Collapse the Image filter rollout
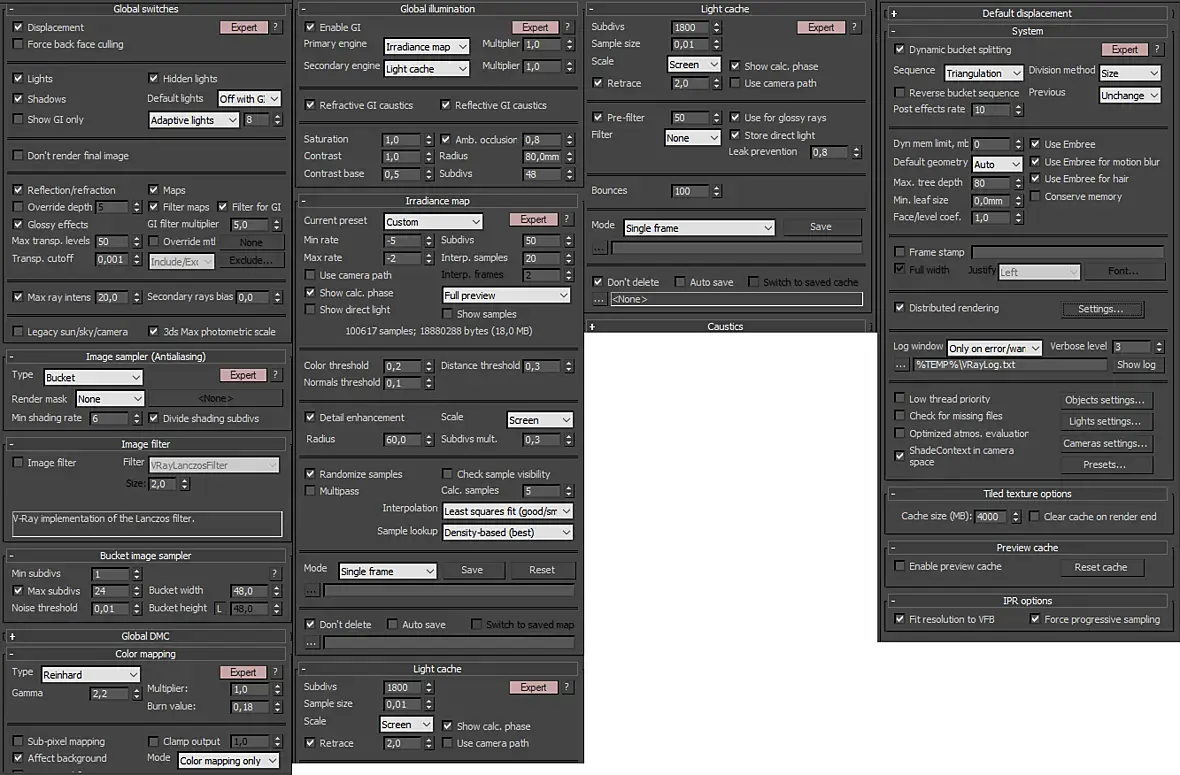This screenshot has width=1180, height=775. point(12,445)
